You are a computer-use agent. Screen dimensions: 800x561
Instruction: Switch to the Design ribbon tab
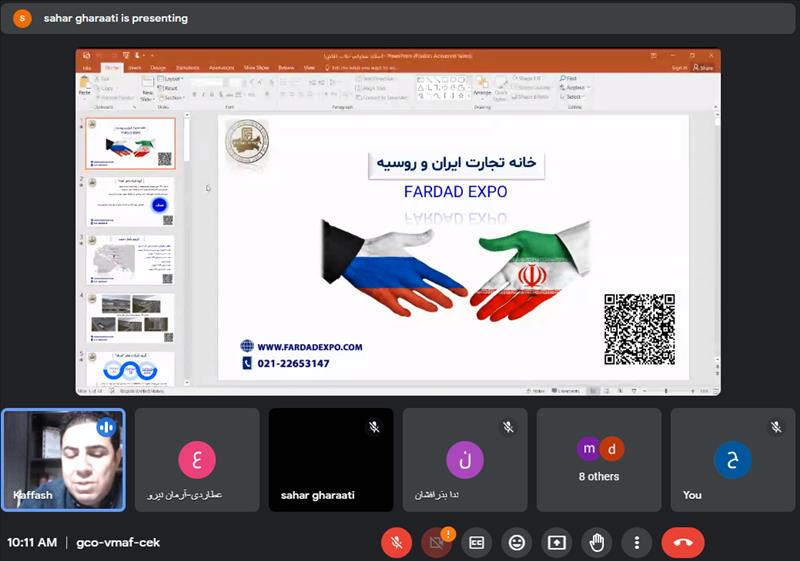158,67
